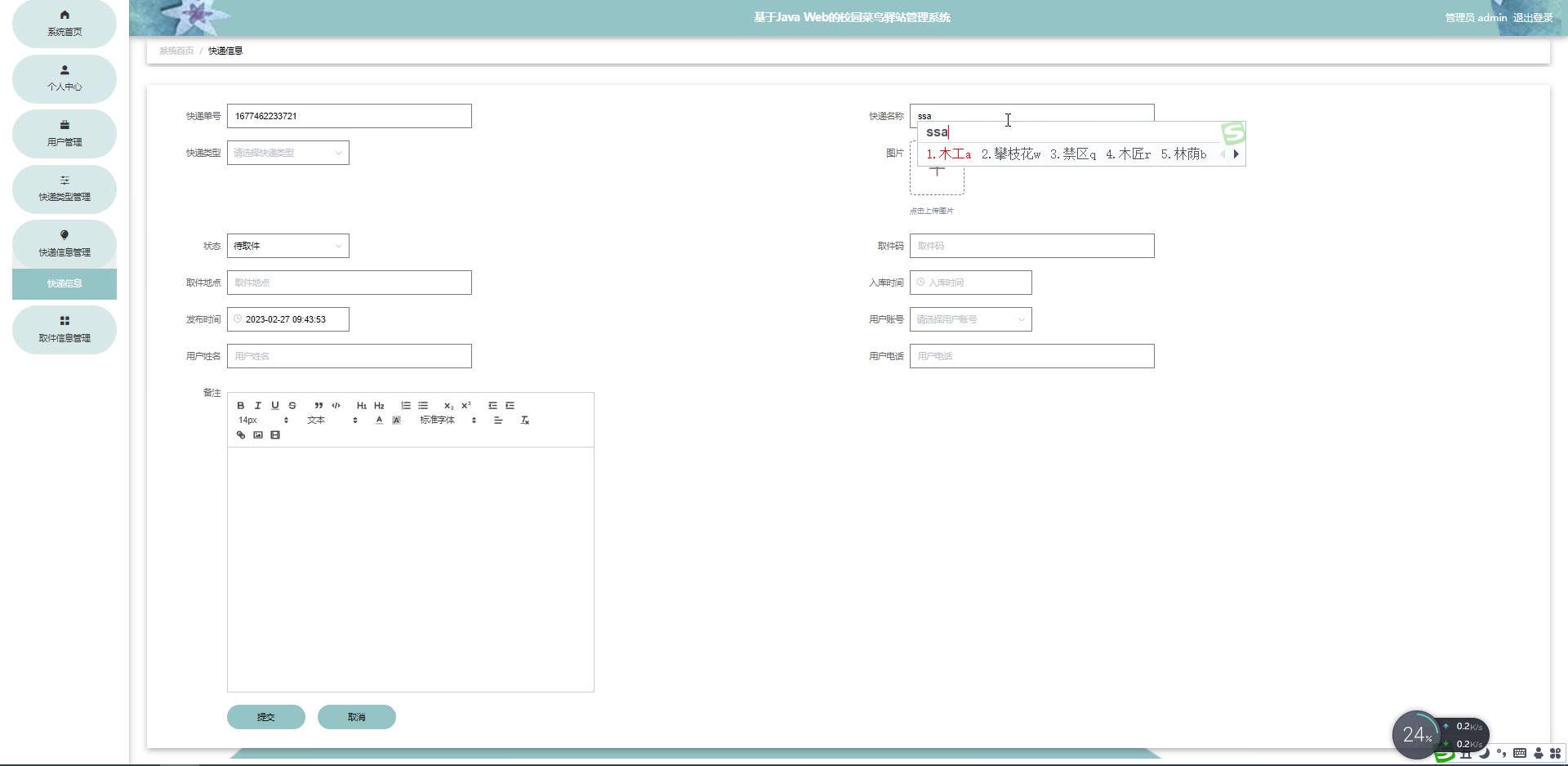
Task: Click 退出登录 in the header
Action: [1532, 18]
